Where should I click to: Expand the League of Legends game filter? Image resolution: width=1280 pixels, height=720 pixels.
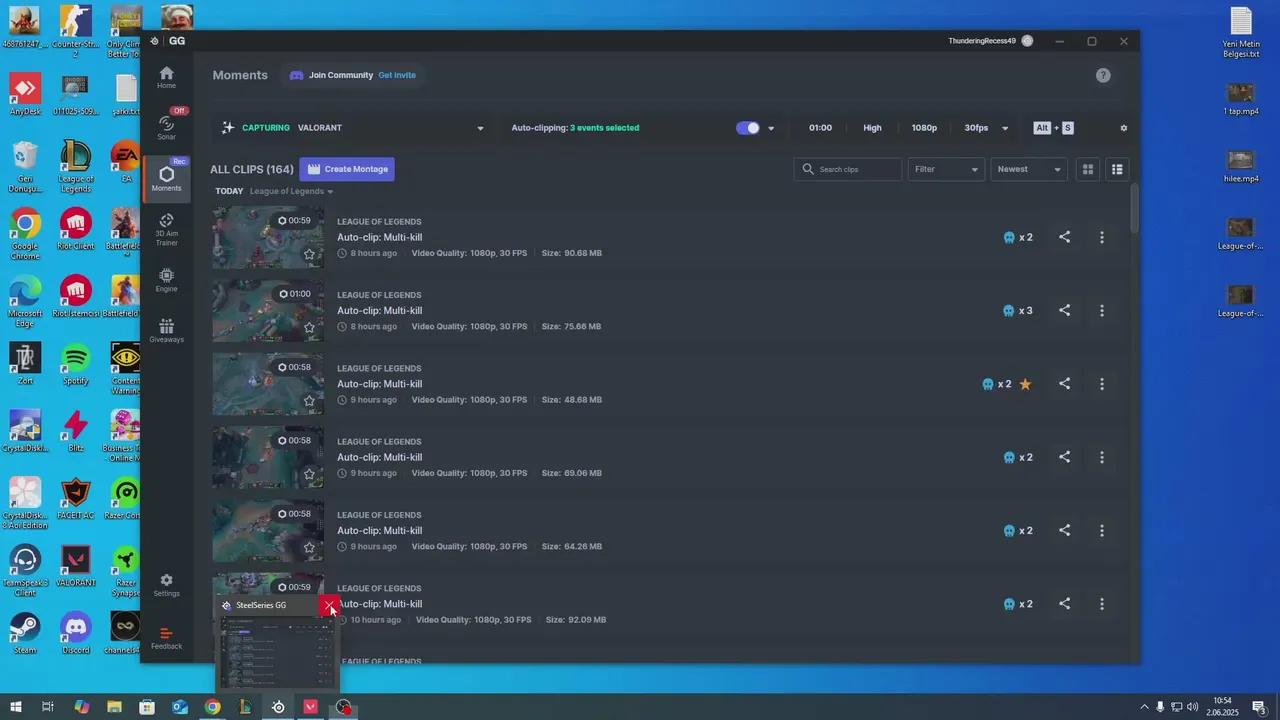click(x=291, y=191)
